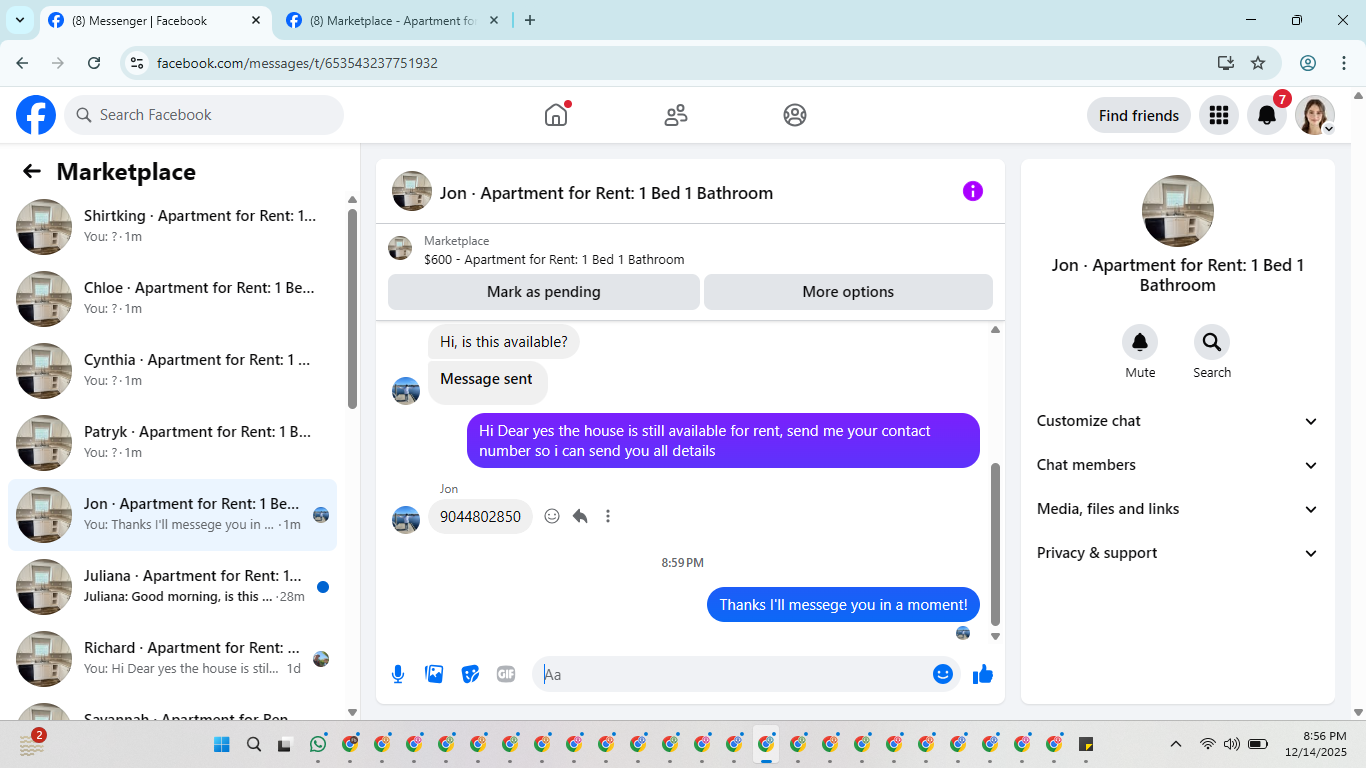Open Chrome three-dot menu
Image resolution: width=1366 pixels, height=768 pixels.
(x=1344, y=63)
